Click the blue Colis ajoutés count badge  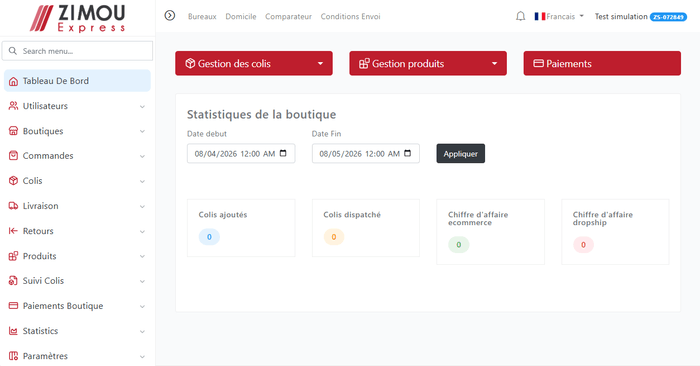coord(209,237)
